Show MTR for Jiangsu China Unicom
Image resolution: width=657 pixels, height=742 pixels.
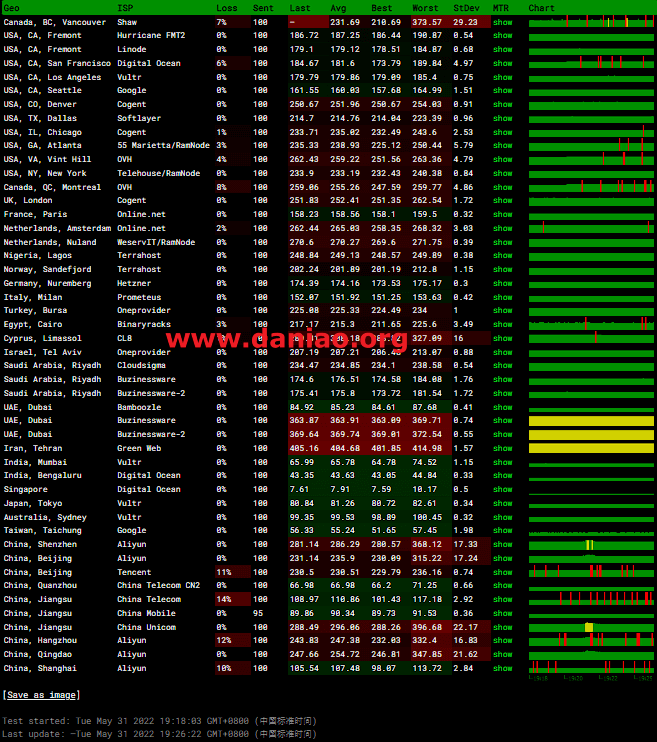502,627
